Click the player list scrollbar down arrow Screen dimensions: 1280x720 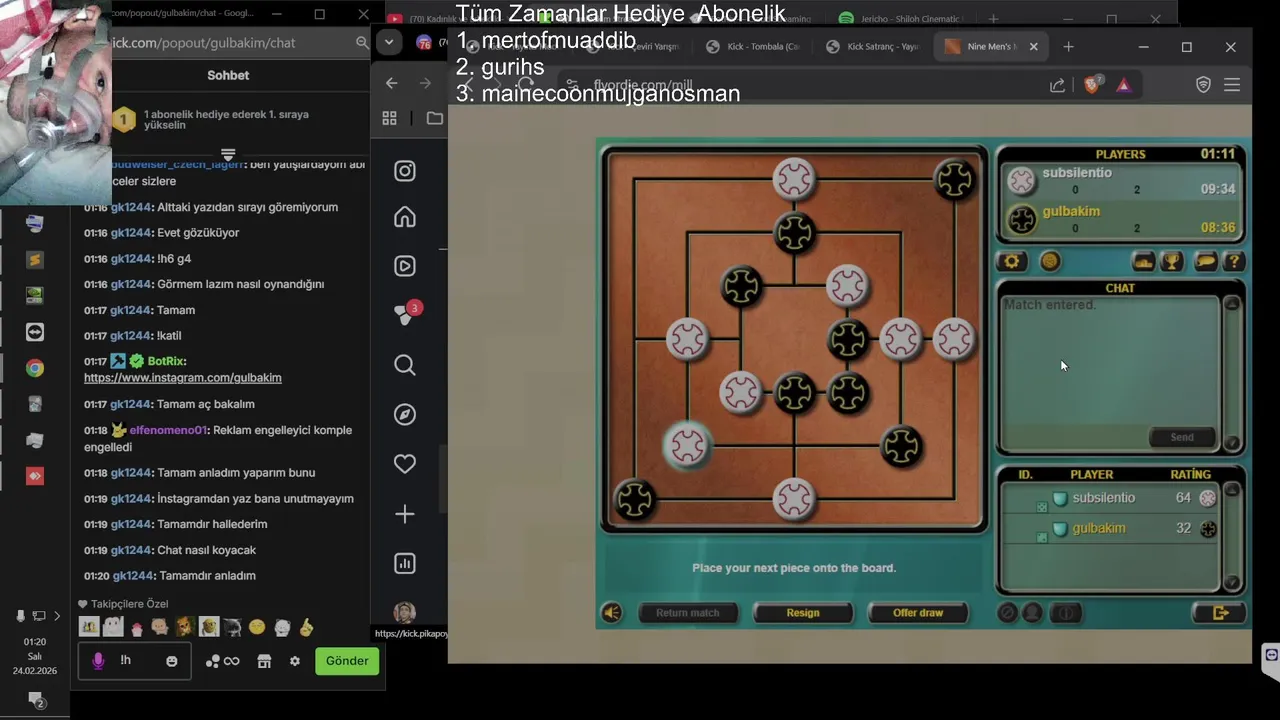click(x=1233, y=582)
